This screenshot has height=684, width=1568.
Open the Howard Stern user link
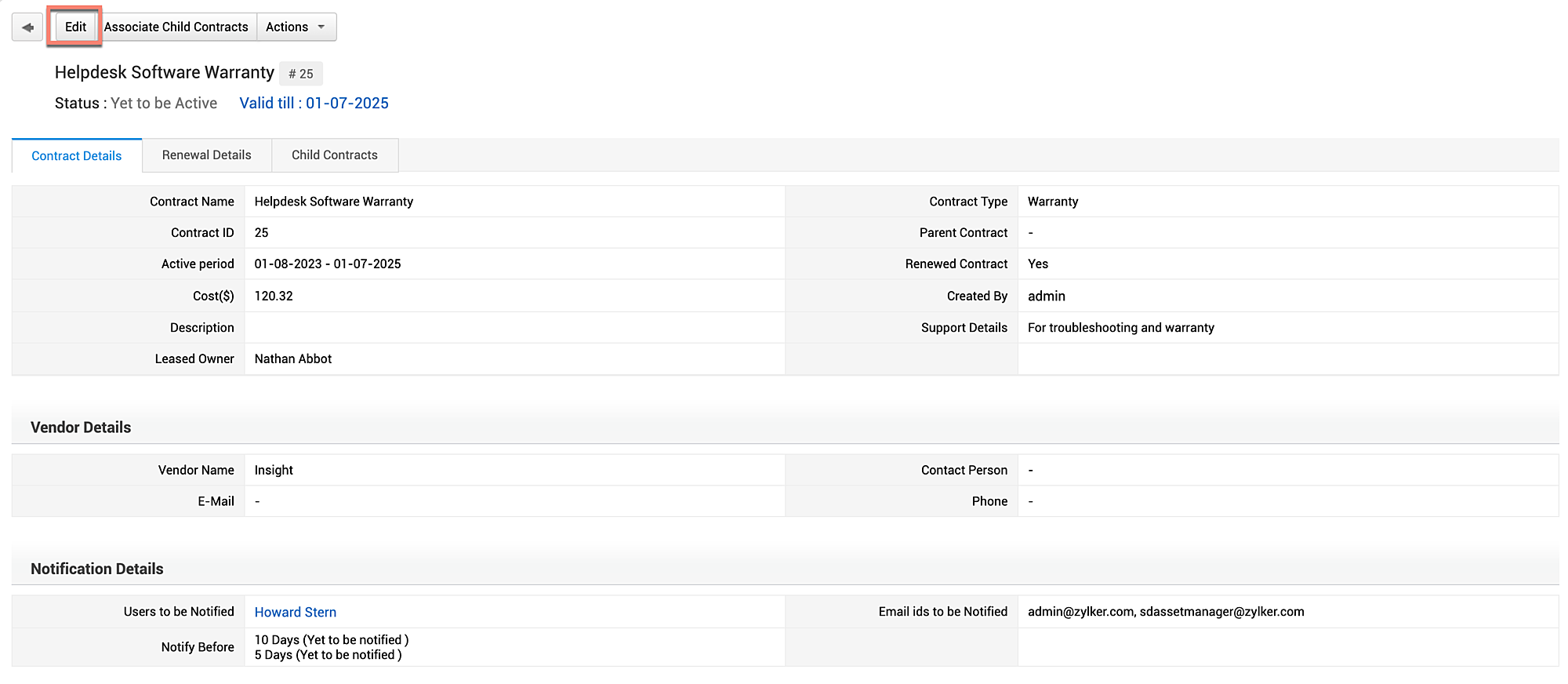click(296, 612)
